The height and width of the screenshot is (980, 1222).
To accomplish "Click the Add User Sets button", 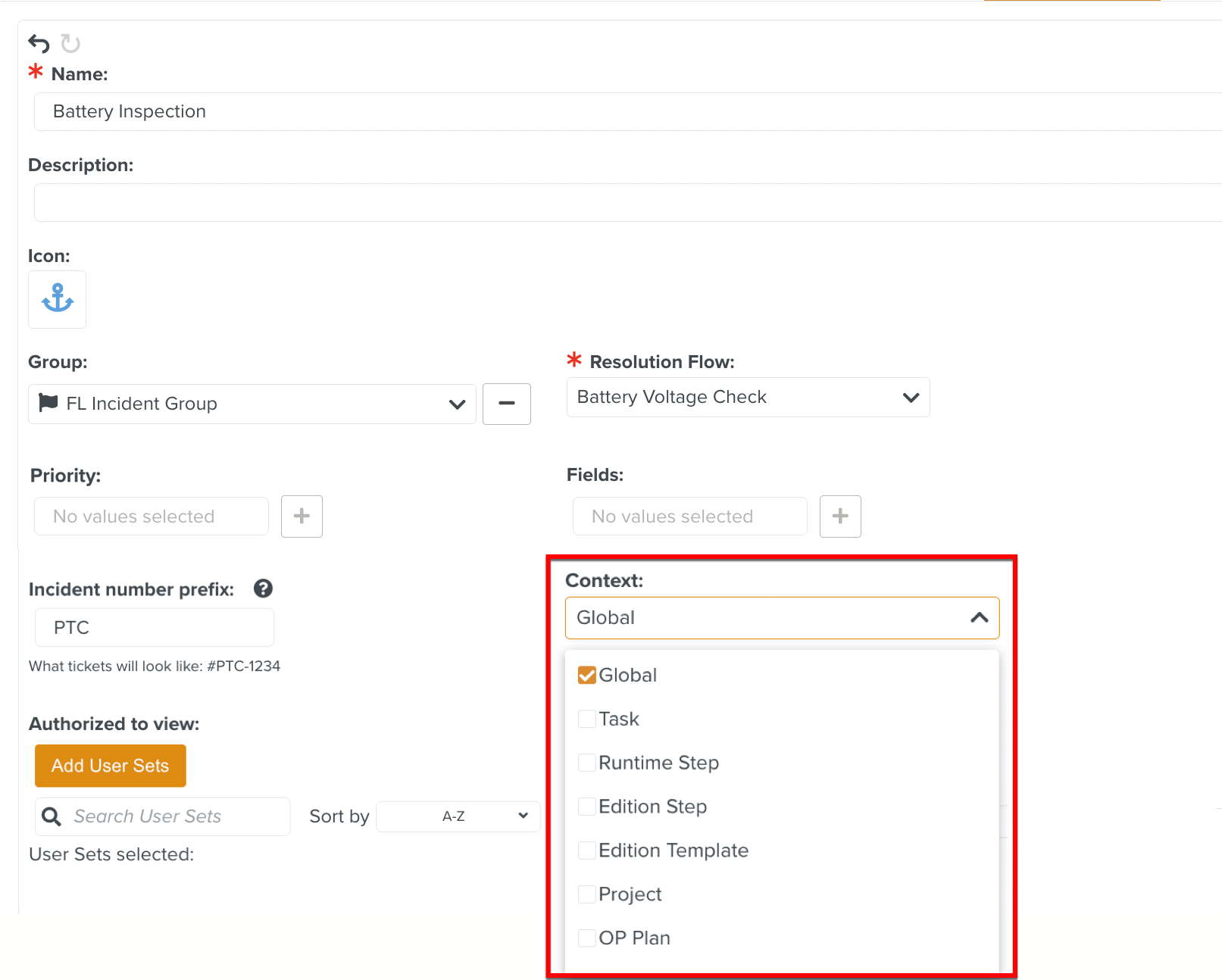I will [111, 766].
